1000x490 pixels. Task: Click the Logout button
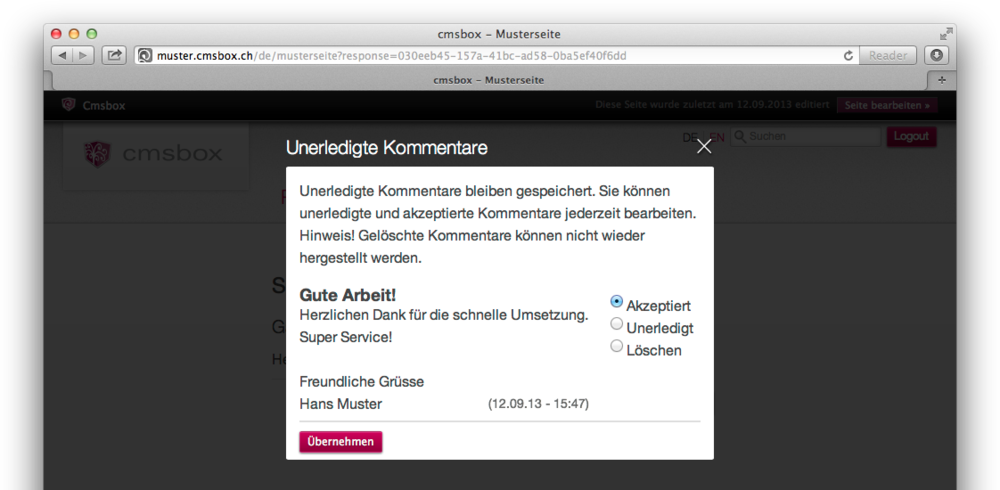pos(911,137)
